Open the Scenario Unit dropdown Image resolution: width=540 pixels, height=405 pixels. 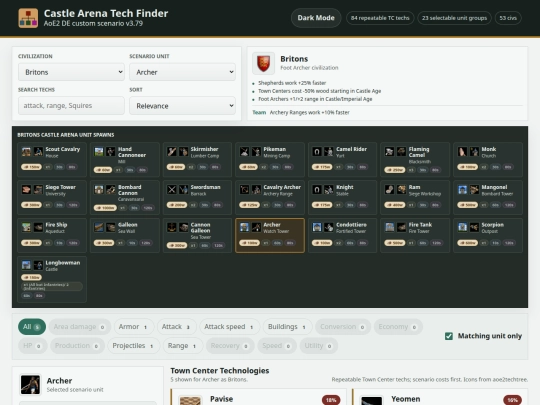pyautogui.click(x=183, y=72)
